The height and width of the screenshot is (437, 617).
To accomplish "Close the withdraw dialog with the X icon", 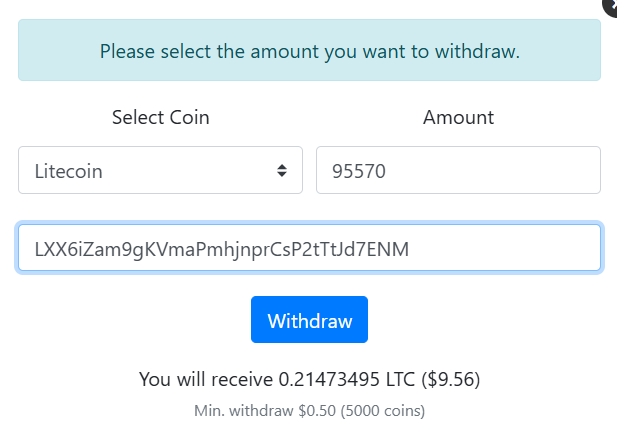I will tap(611, 6).
